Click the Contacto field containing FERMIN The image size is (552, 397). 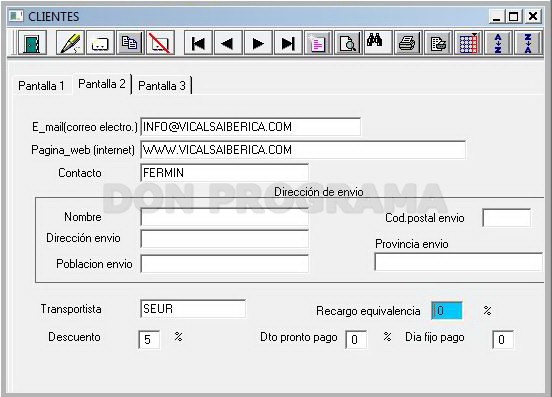pyautogui.click(x=225, y=173)
